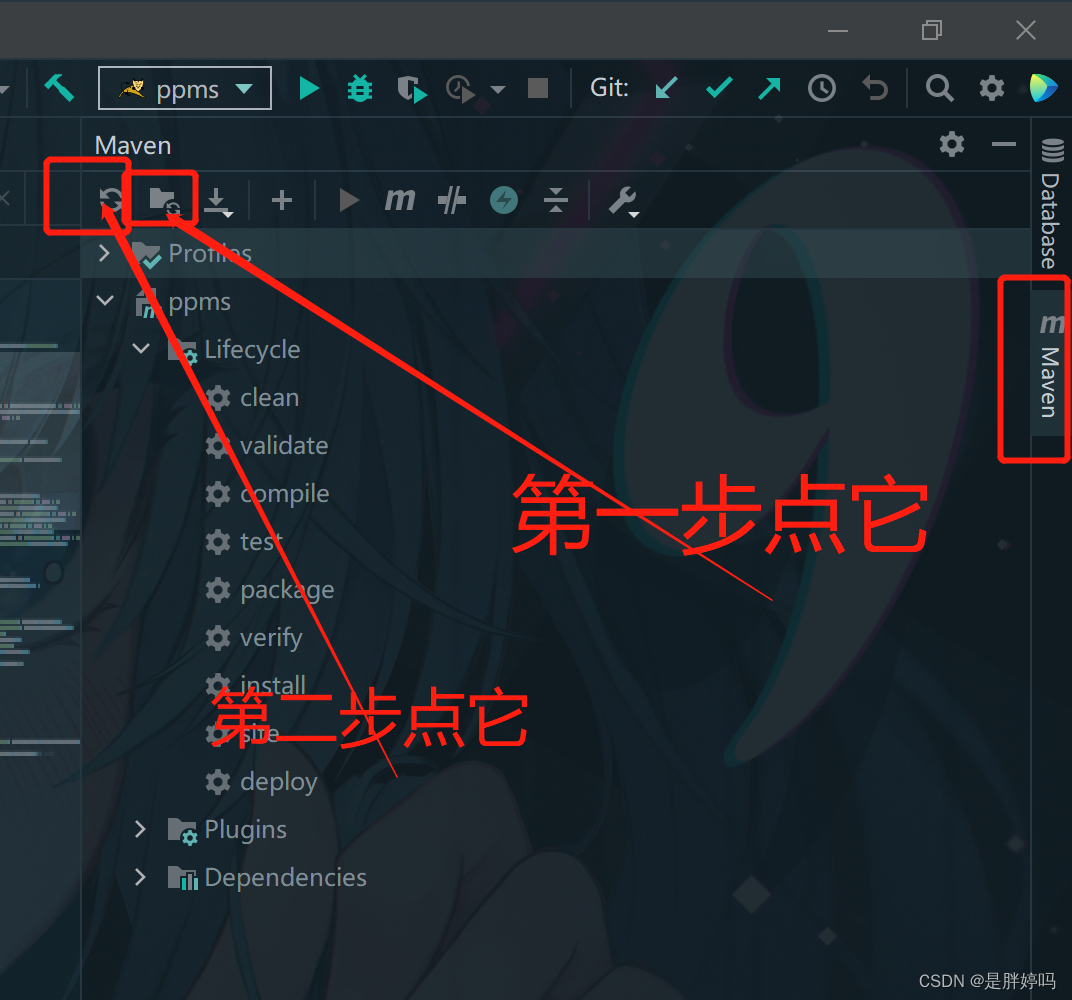Download Maven sources and documentation

(x=218, y=200)
